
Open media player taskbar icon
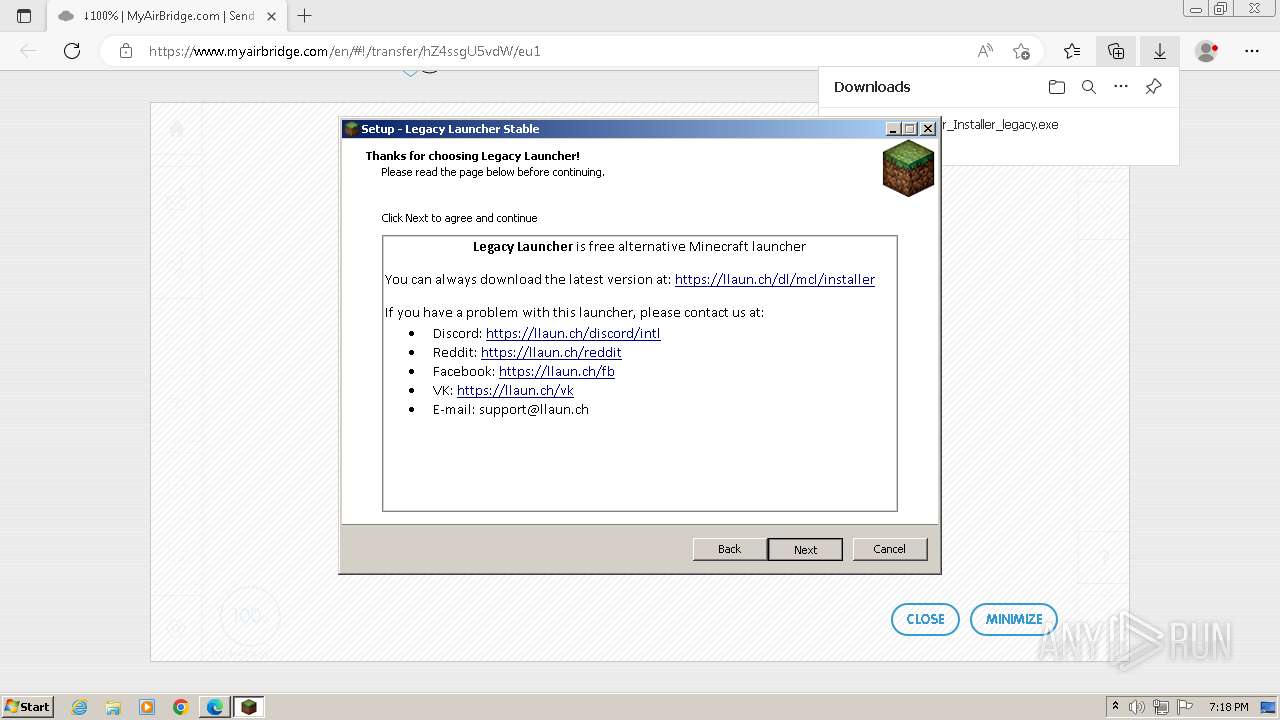pos(147,707)
